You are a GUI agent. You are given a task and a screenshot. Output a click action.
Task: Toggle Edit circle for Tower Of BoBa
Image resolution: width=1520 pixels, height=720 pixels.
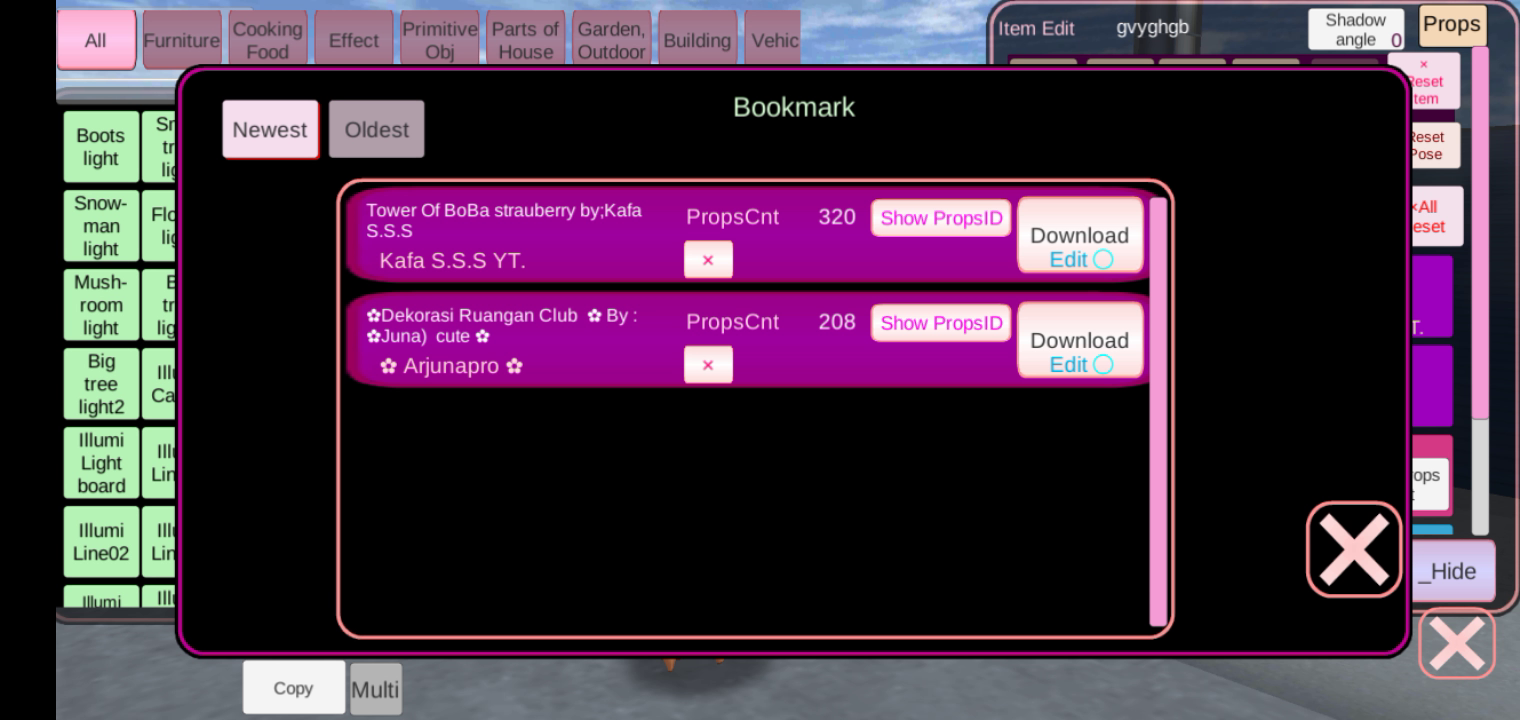click(x=1103, y=260)
